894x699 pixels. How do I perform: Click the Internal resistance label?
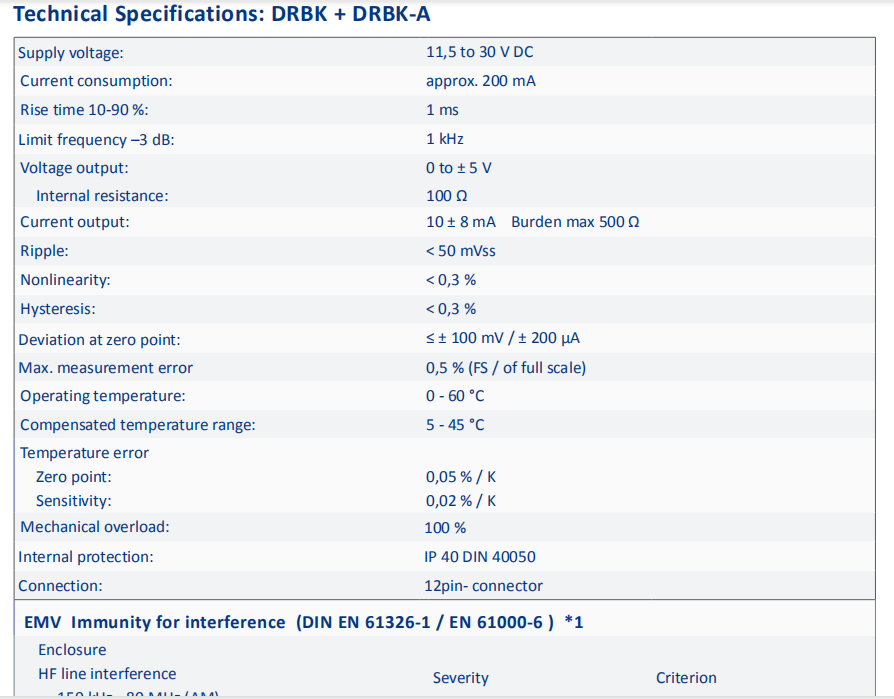[102, 196]
